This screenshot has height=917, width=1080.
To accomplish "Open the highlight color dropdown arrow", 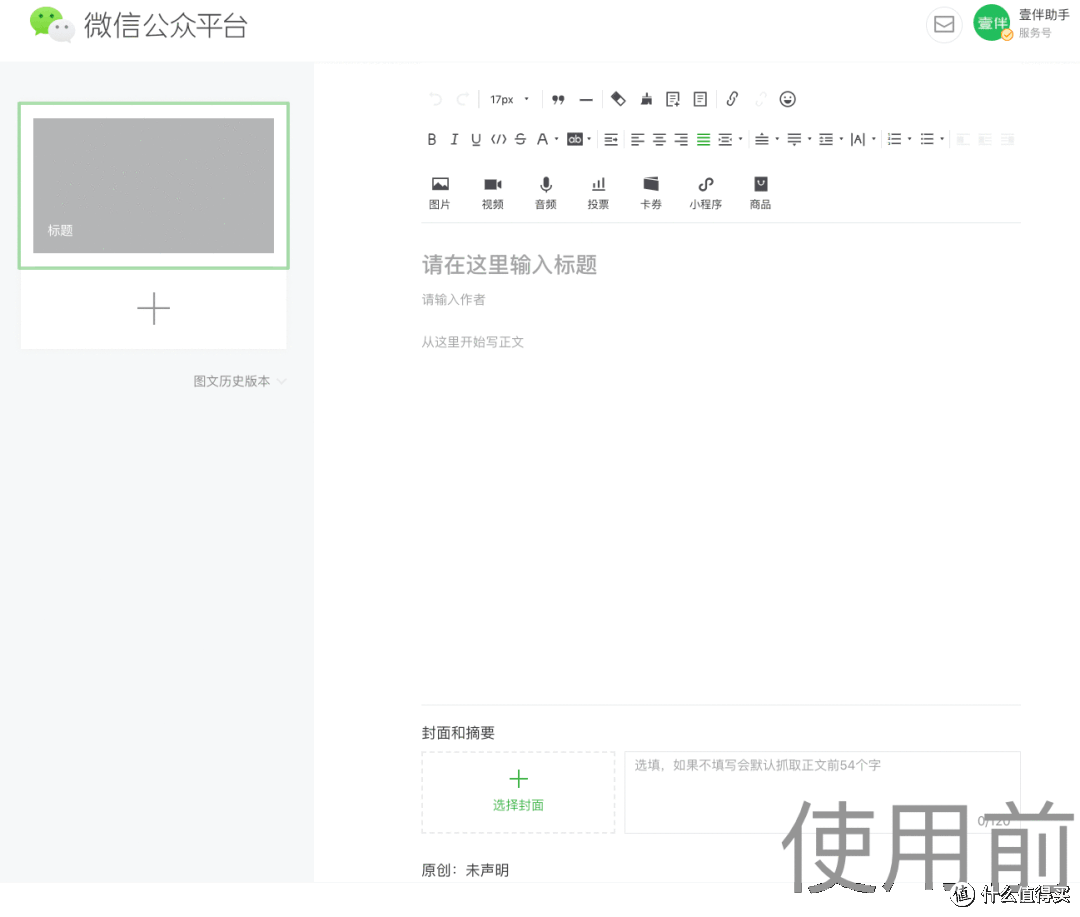I will 589,139.
